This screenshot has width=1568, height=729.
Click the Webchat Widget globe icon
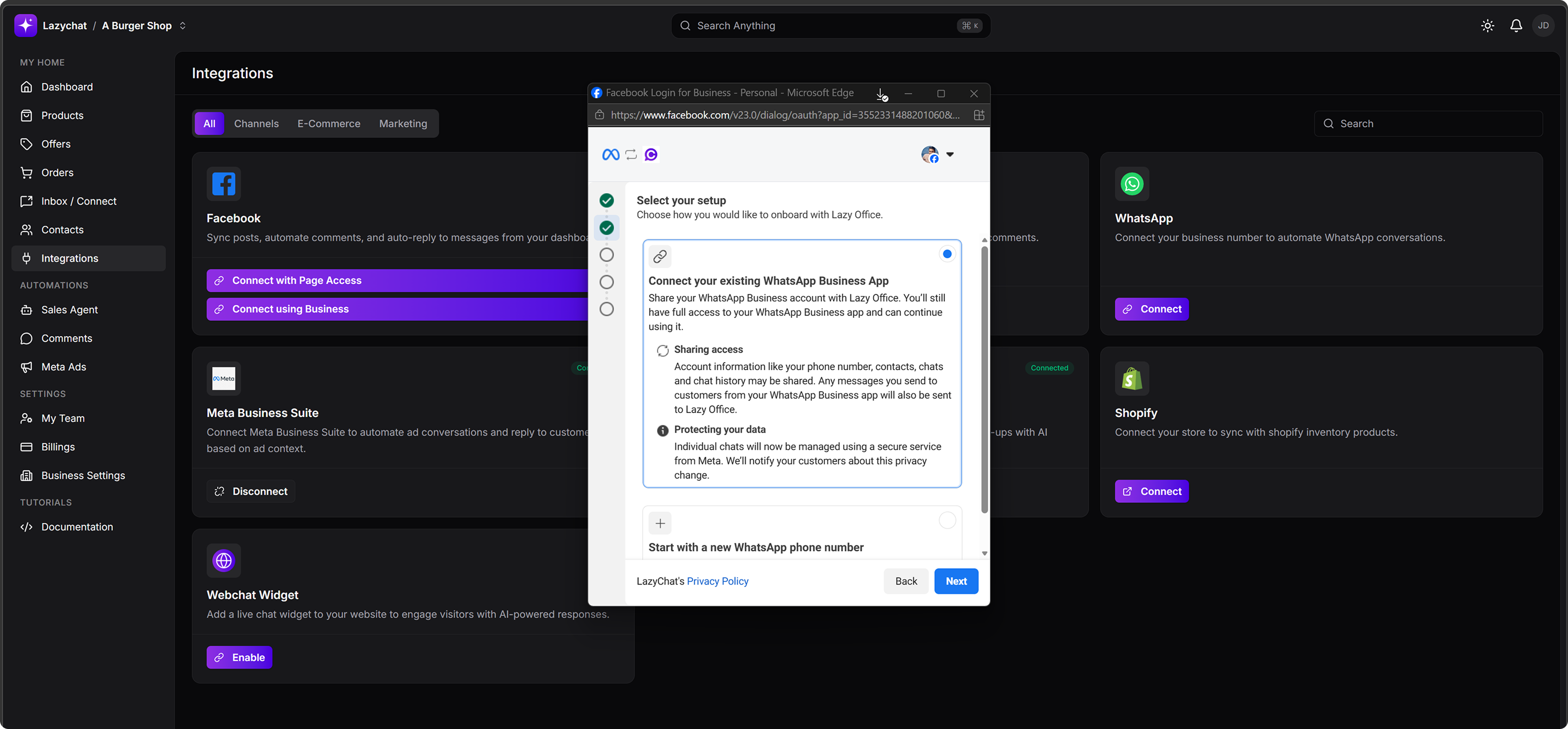pos(223,560)
